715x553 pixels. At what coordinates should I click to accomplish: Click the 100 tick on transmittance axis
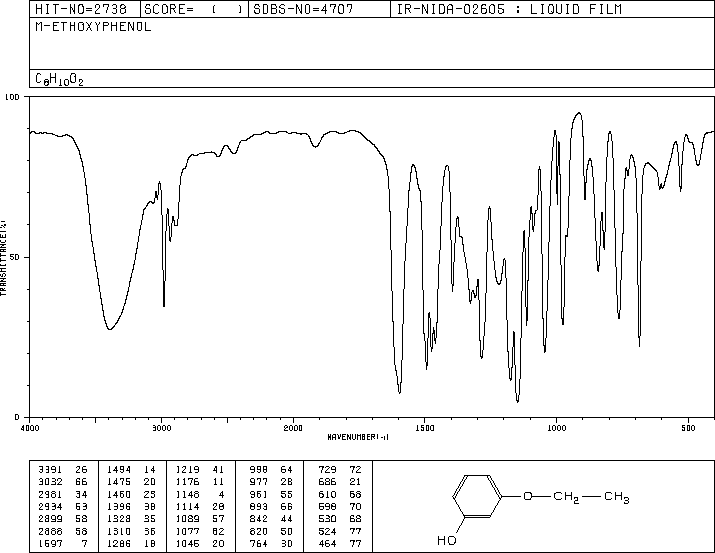click(12, 97)
